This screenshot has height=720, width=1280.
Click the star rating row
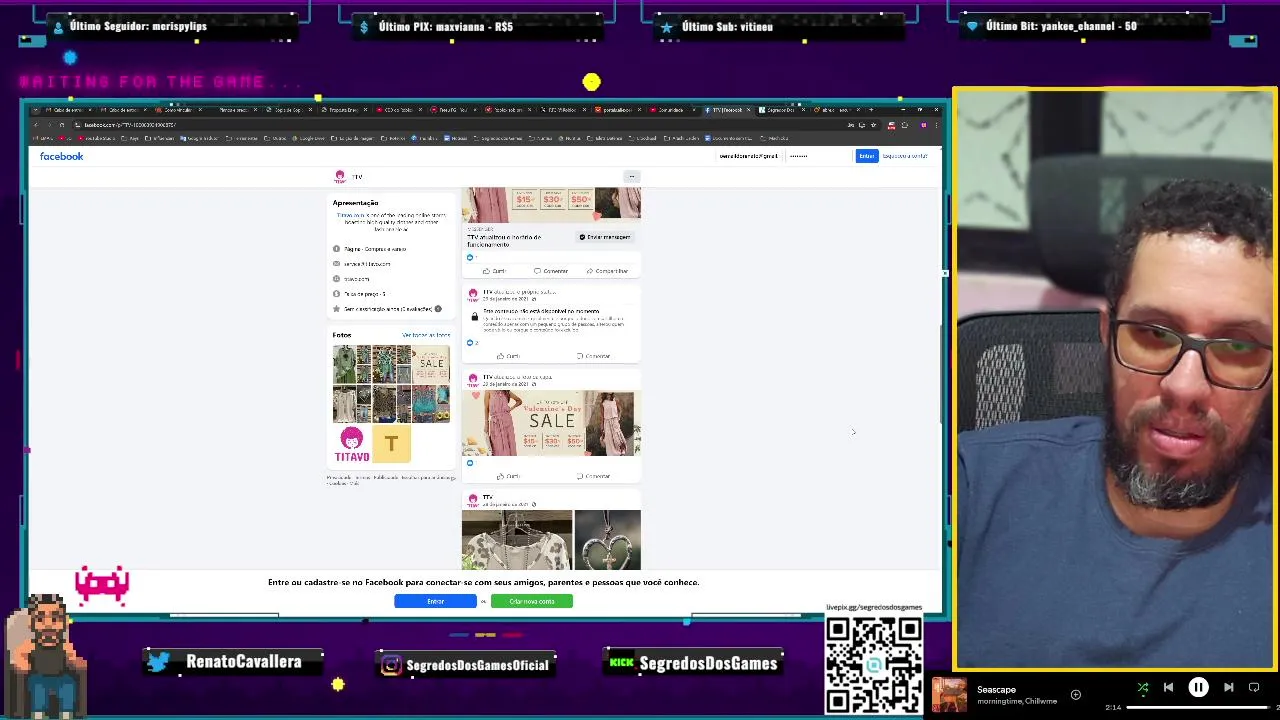pyautogui.click(x=387, y=309)
